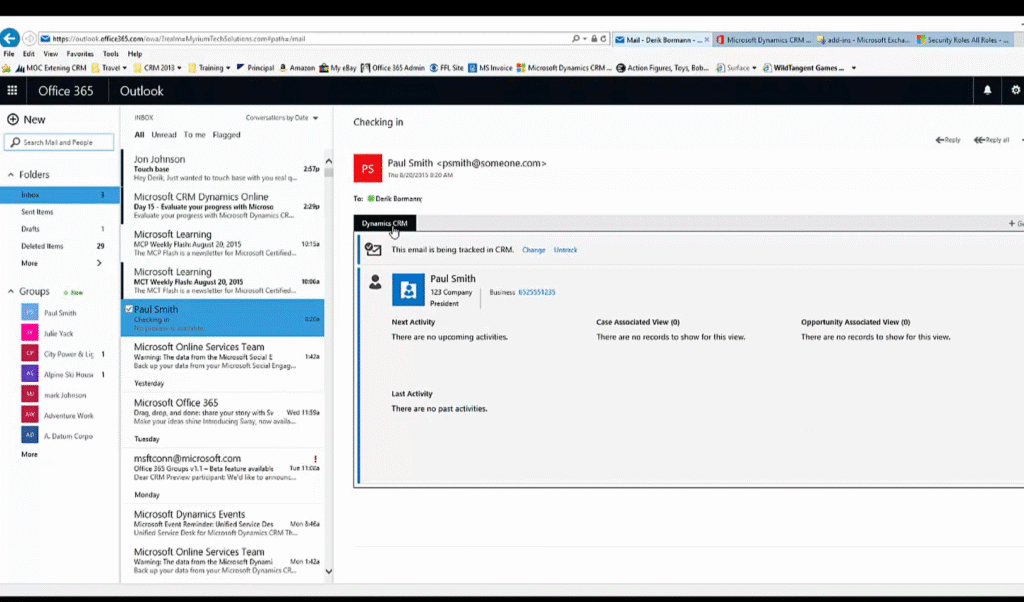Screen dimensions: 1024x602
Task: Click the browser forward arrow
Action: pyautogui.click(x=29, y=38)
